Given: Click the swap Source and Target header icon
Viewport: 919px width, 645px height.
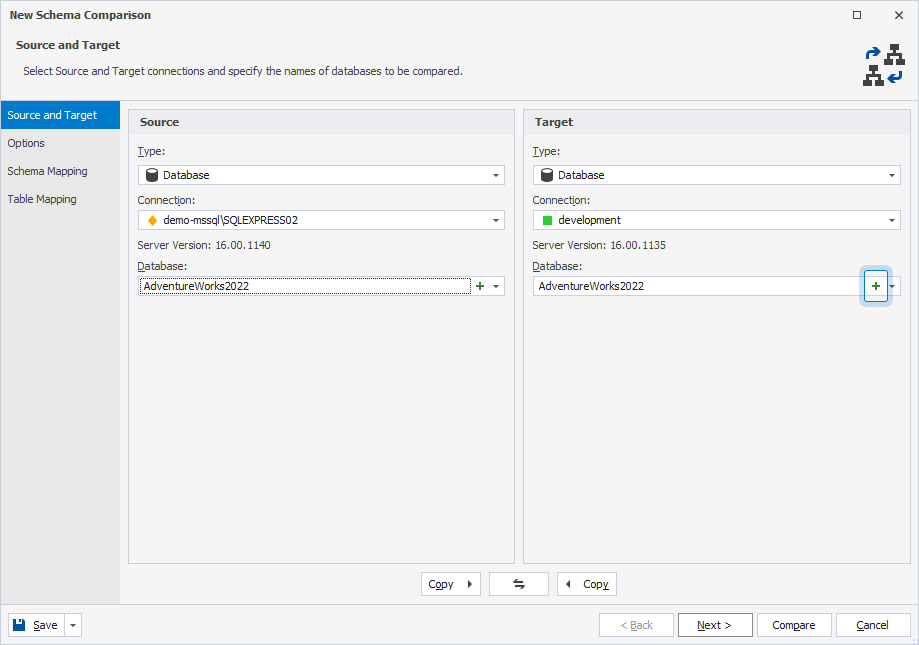Looking at the screenshot, I should click(x=884, y=64).
